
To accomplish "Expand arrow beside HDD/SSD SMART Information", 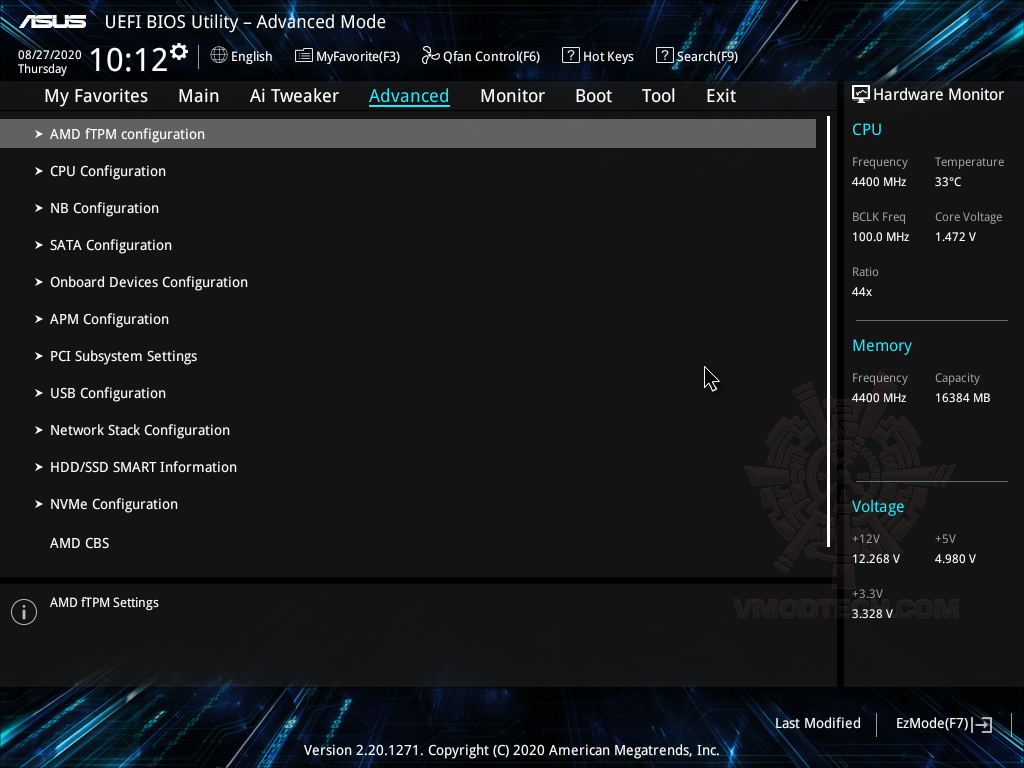I will [x=39, y=467].
